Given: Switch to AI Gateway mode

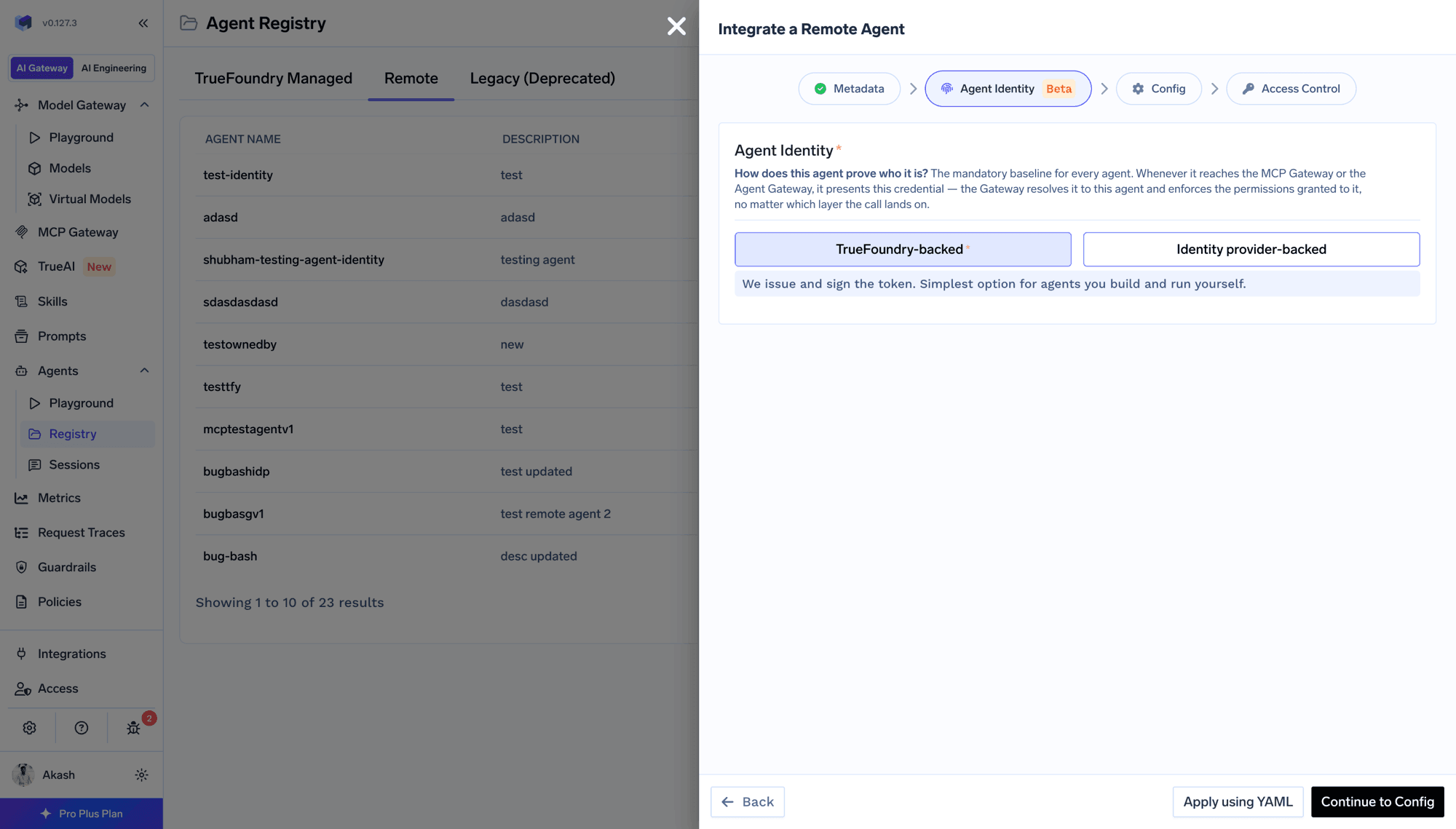Looking at the screenshot, I should click(x=41, y=68).
